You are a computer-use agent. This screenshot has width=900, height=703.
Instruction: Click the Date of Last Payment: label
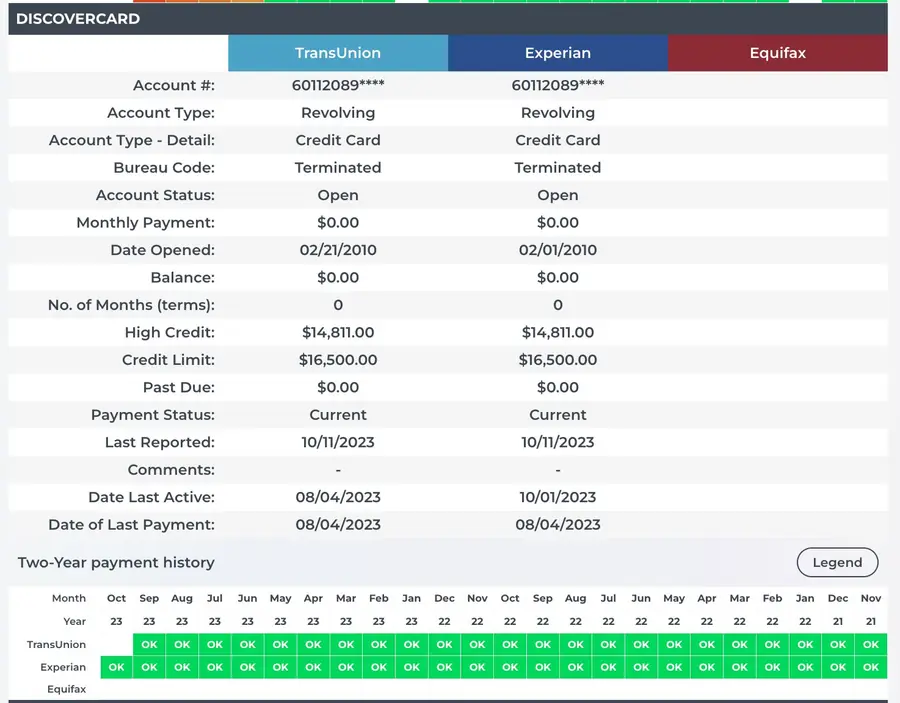(x=132, y=525)
